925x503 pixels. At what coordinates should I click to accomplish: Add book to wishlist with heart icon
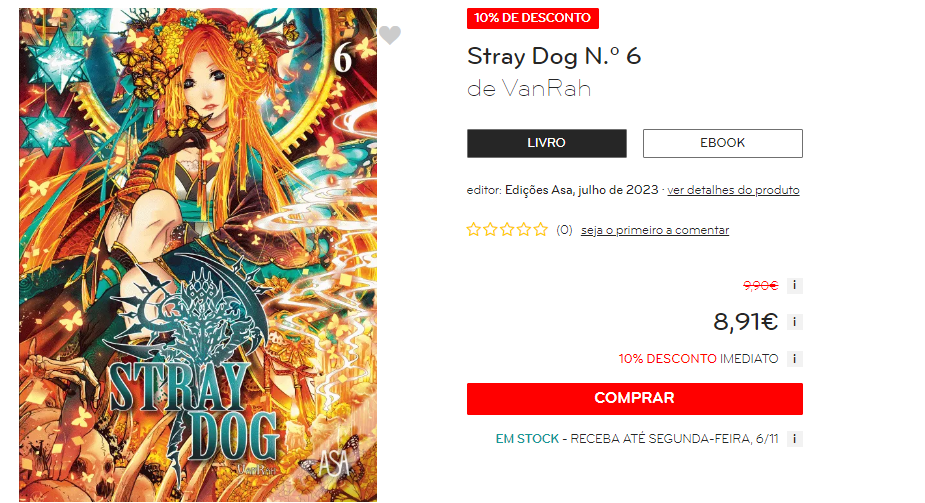389,35
